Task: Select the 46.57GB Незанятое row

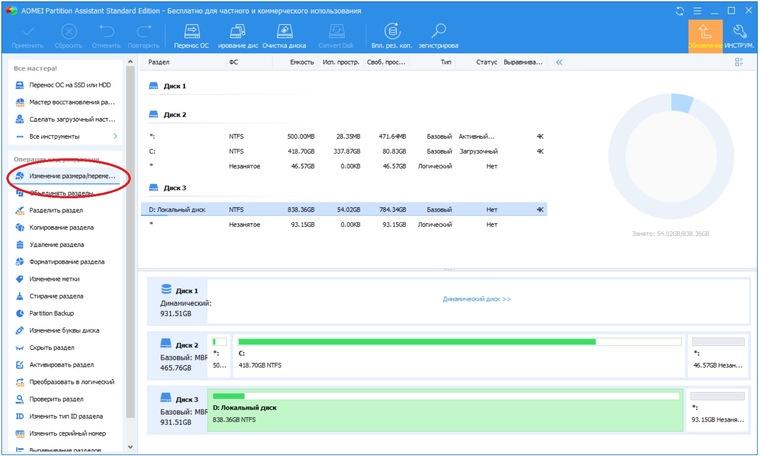Action: tap(344, 166)
